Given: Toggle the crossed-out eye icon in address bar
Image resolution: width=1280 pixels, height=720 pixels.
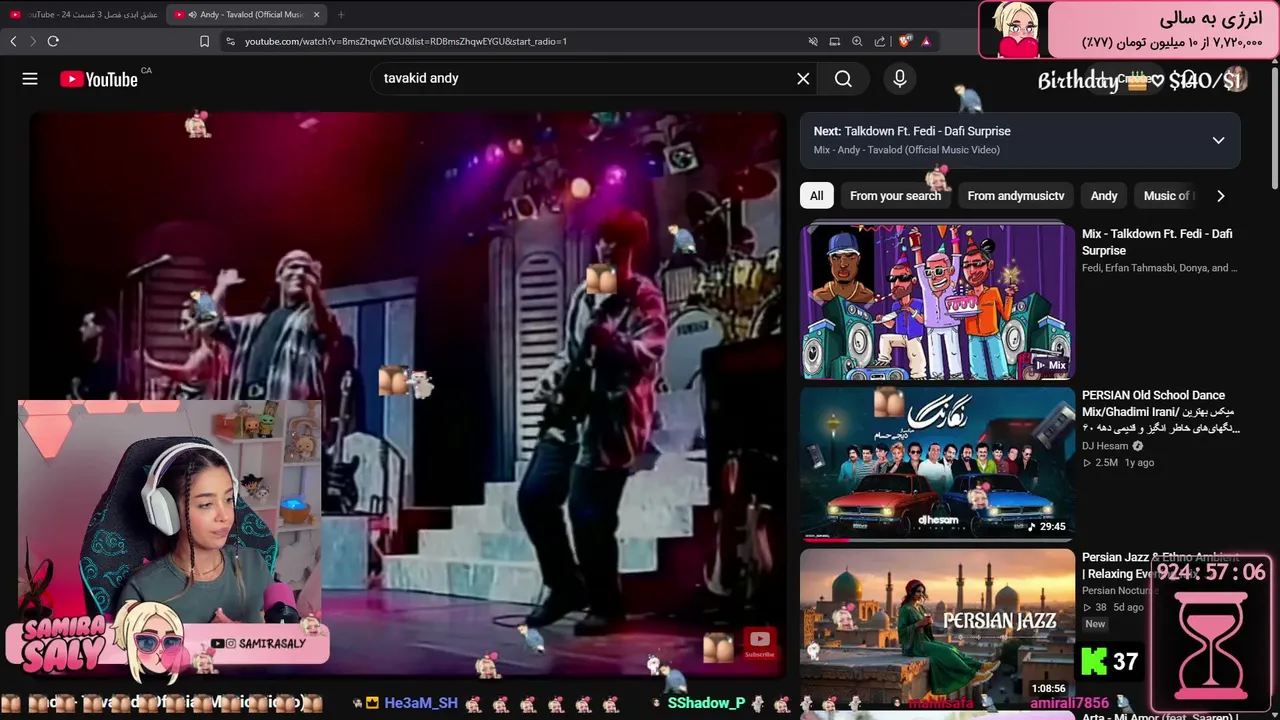Looking at the screenshot, I should (813, 41).
